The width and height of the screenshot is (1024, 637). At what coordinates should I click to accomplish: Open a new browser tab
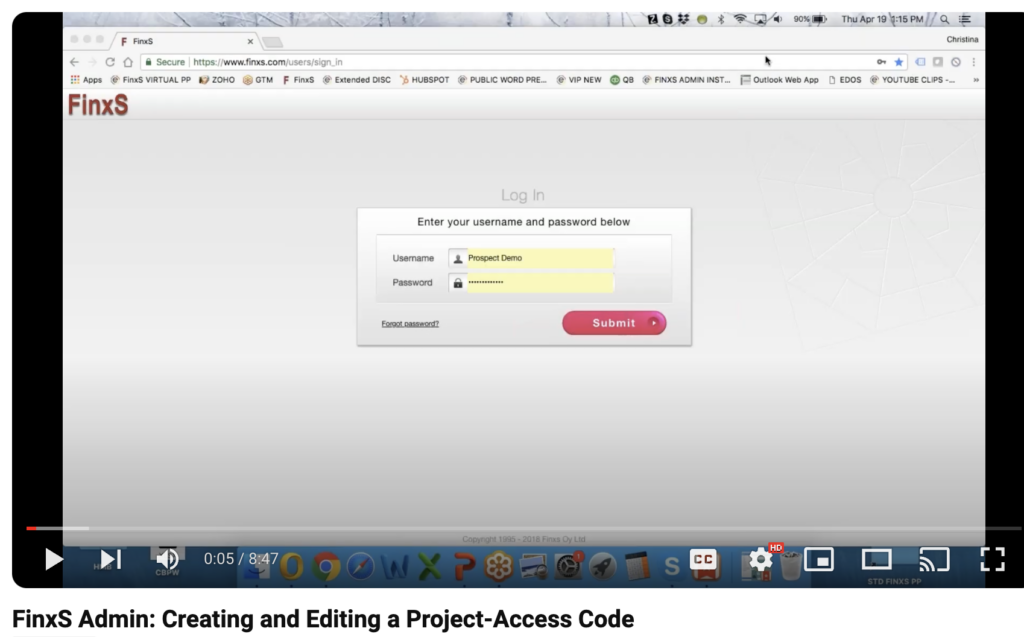272,42
